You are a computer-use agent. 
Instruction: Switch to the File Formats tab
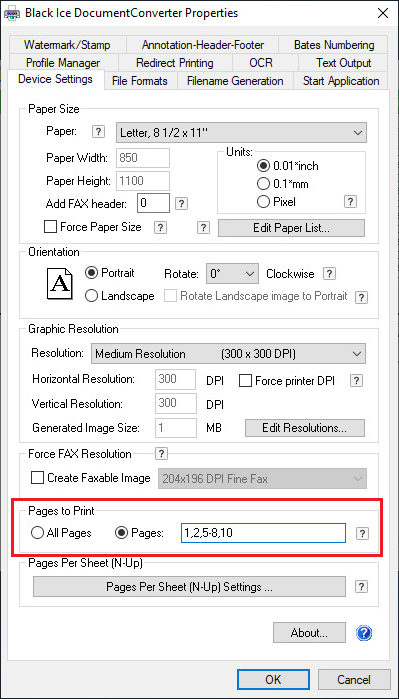(x=140, y=81)
